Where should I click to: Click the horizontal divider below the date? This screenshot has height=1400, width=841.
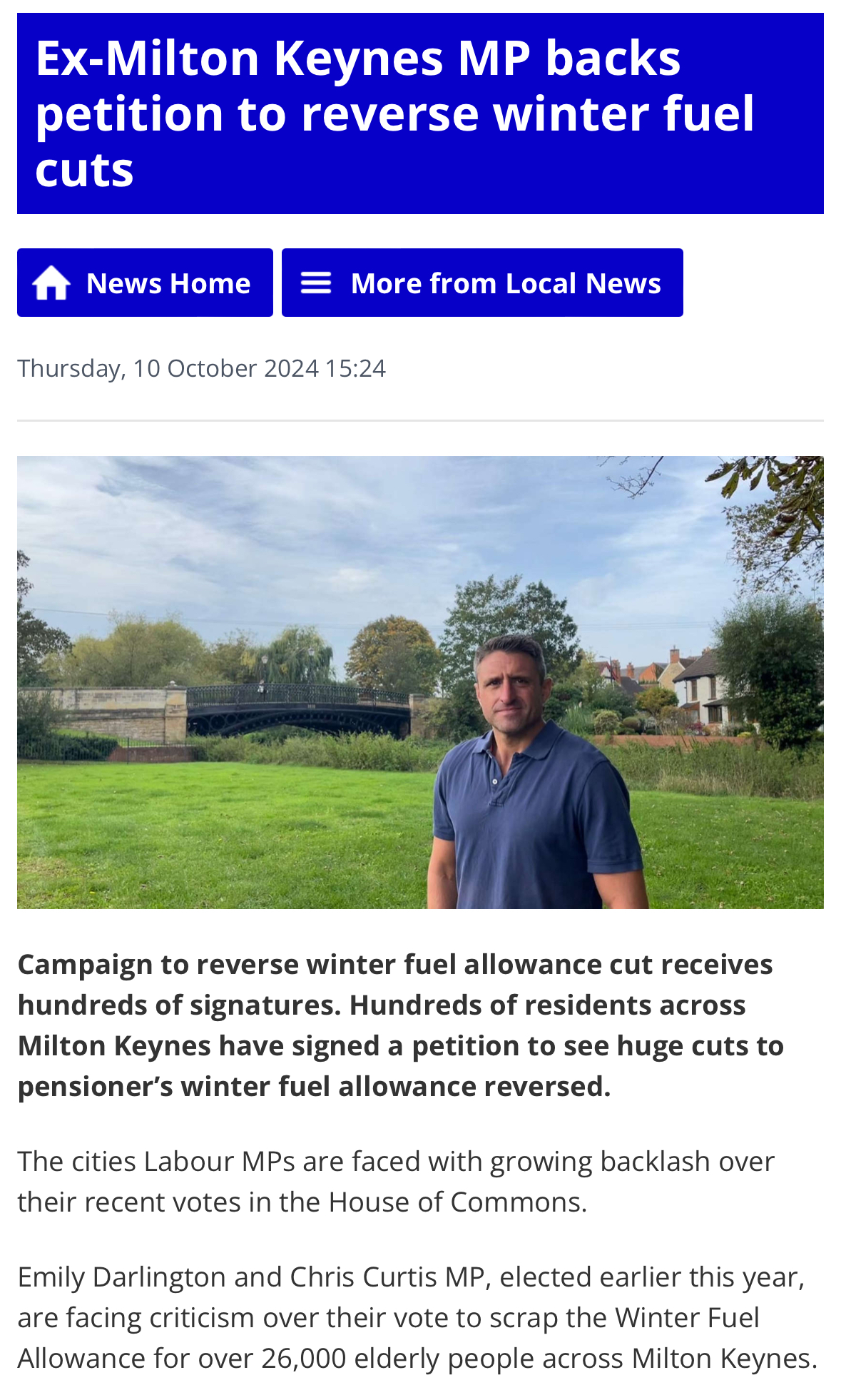pyautogui.click(x=420, y=421)
